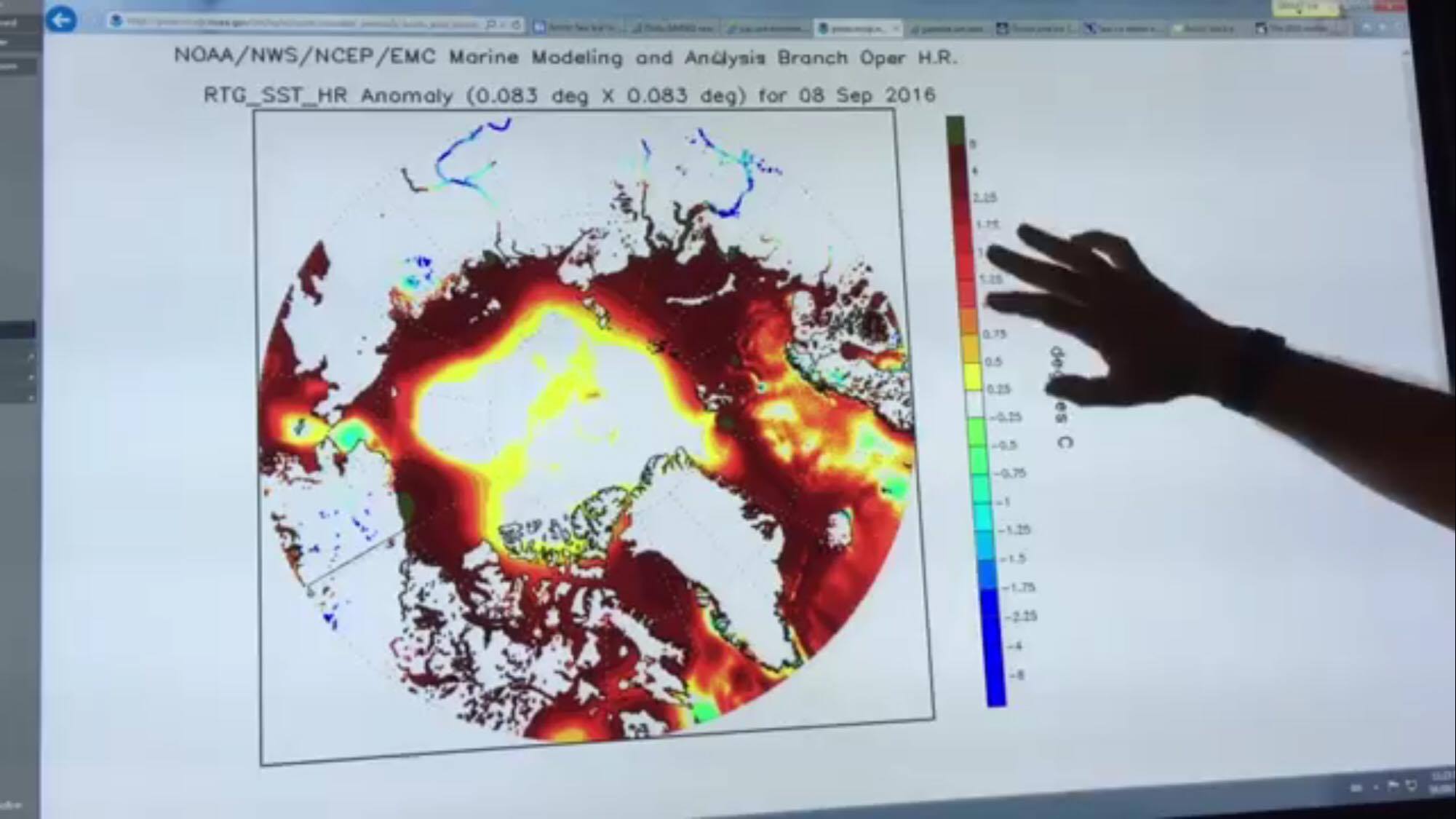Show hidden tray icons arrow
The image size is (1456, 819).
1375,787
